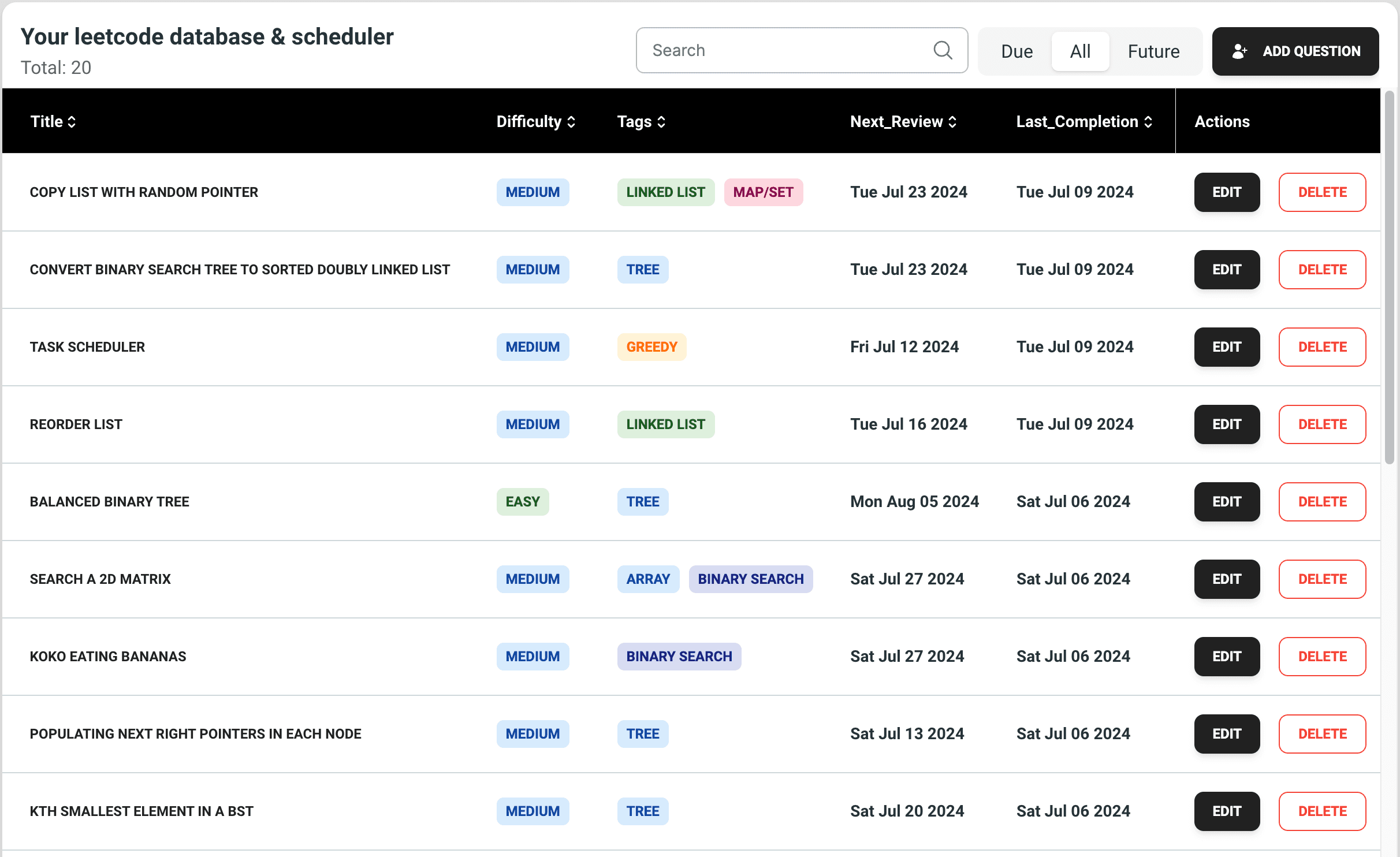The height and width of the screenshot is (857, 1400).
Task: Edit Koko Eating Bananas entry
Action: tap(1226, 657)
